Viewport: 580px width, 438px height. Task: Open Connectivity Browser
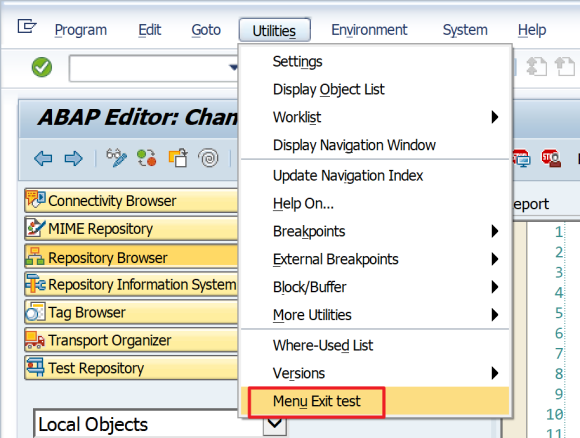[x=131, y=201]
